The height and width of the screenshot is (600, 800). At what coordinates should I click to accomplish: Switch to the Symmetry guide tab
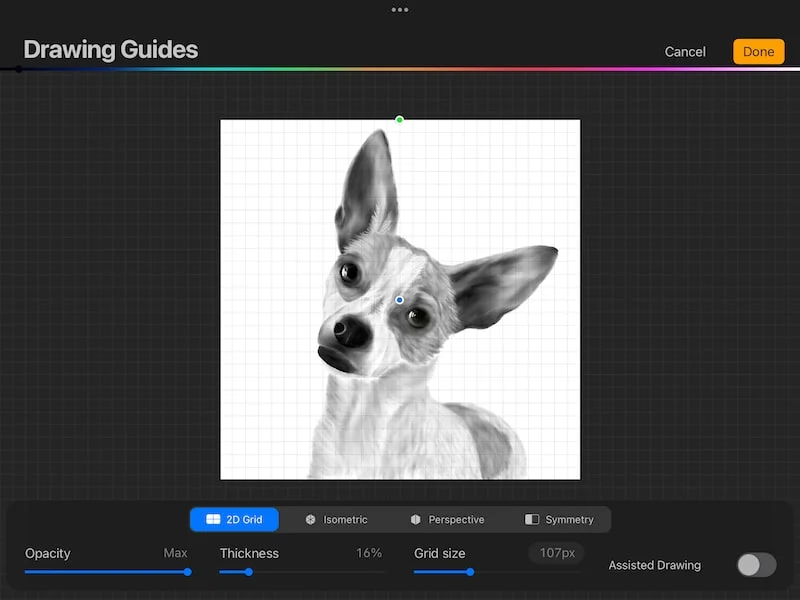(x=560, y=519)
